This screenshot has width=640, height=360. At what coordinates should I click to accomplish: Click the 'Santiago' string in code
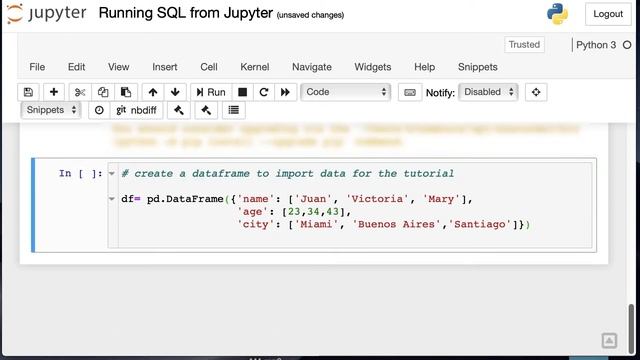pyautogui.click(x=480, y=224)
